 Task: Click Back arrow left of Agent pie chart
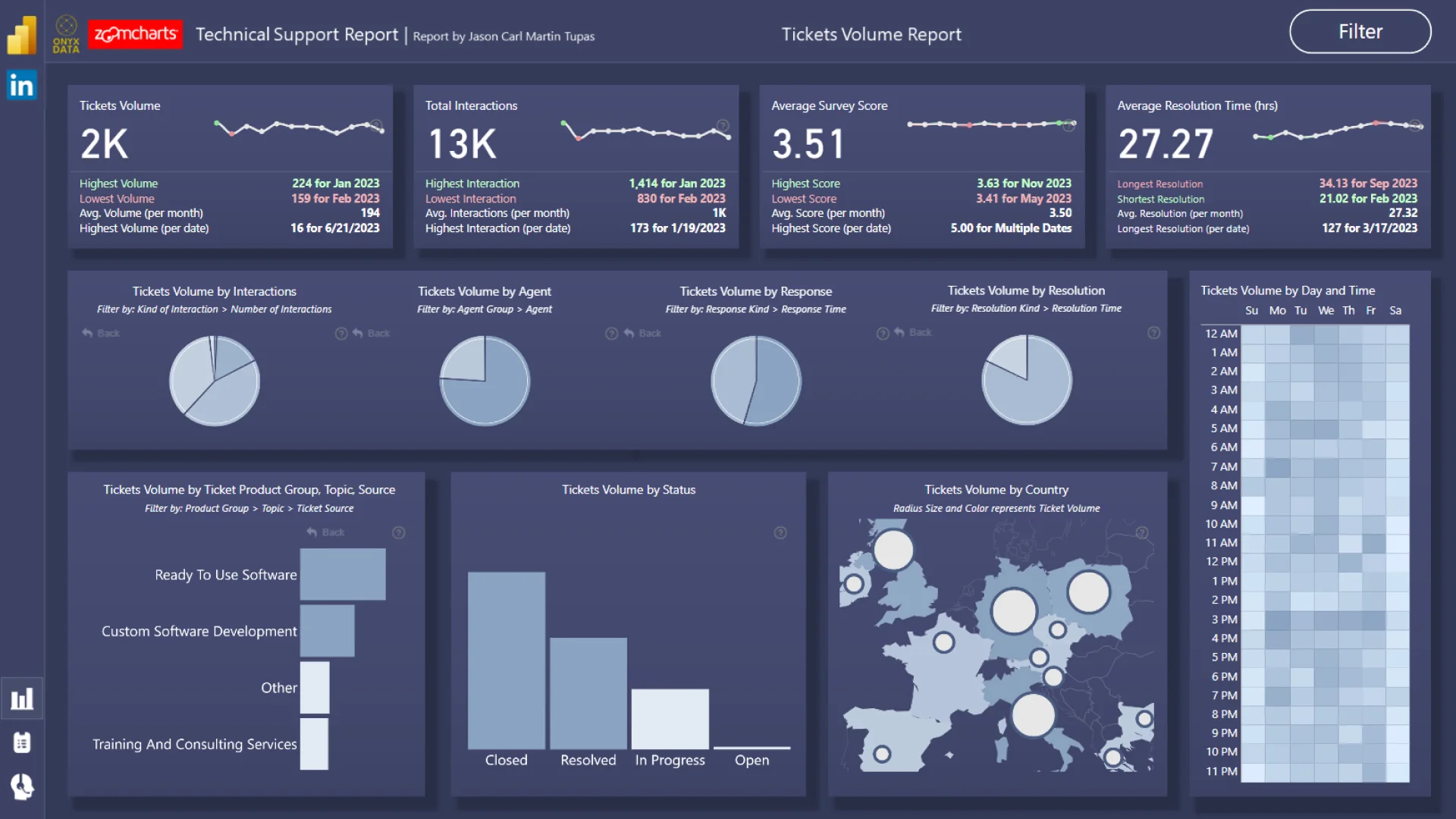372,333
